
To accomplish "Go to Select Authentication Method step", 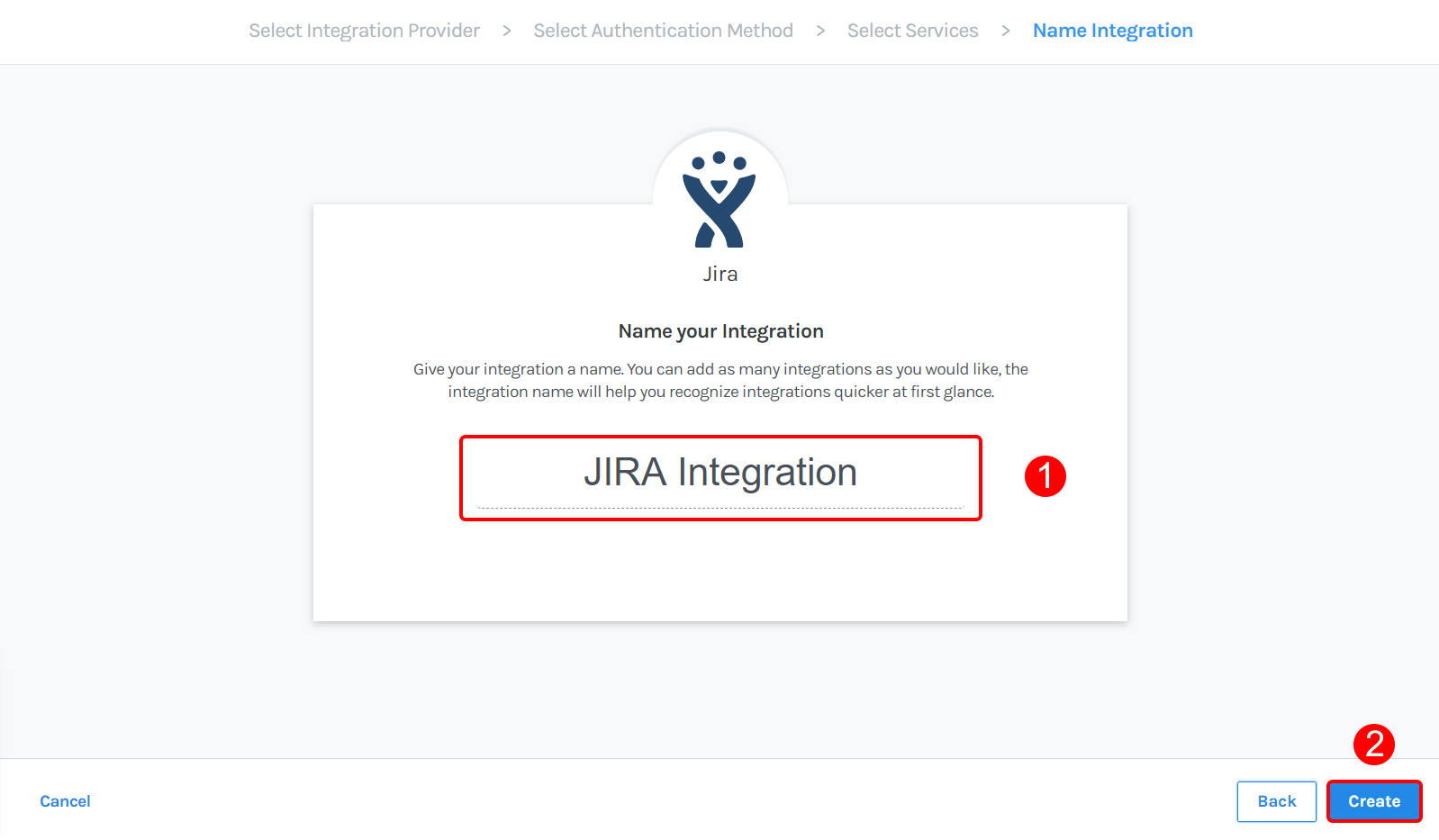I will [x=664, y=31].
